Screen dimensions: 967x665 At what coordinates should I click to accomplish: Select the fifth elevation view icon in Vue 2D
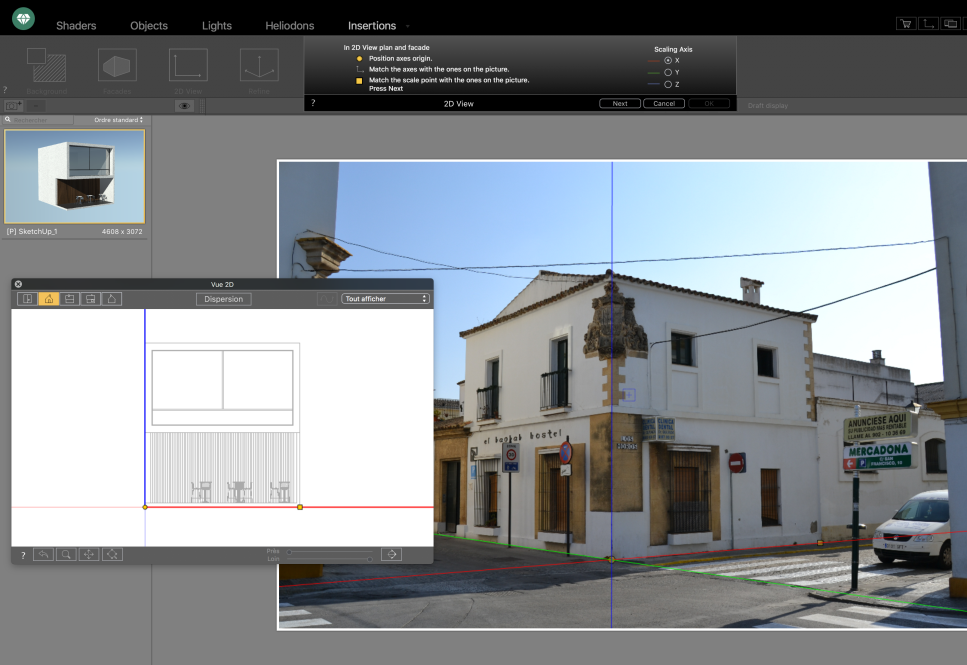point(112,299)
